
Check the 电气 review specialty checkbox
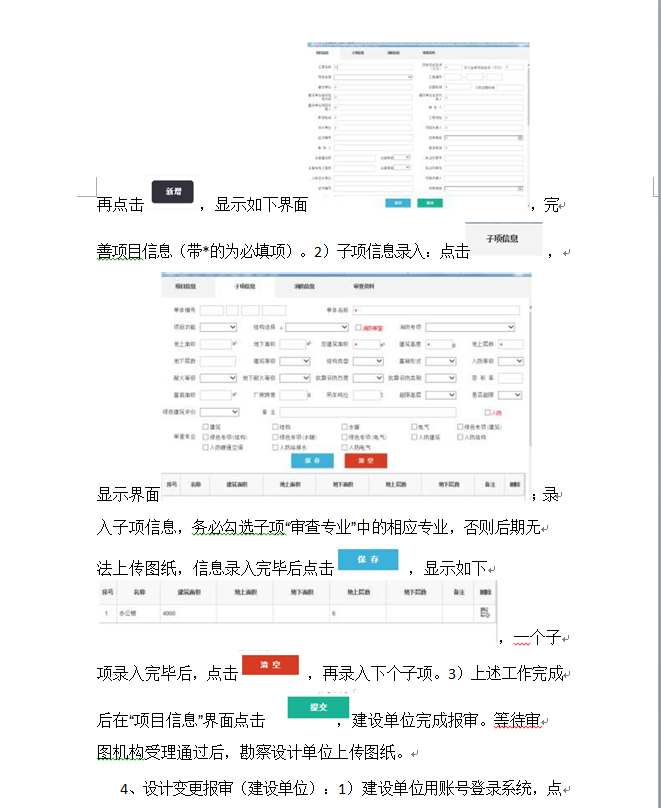pyautogui.click(x=414, y=427)
